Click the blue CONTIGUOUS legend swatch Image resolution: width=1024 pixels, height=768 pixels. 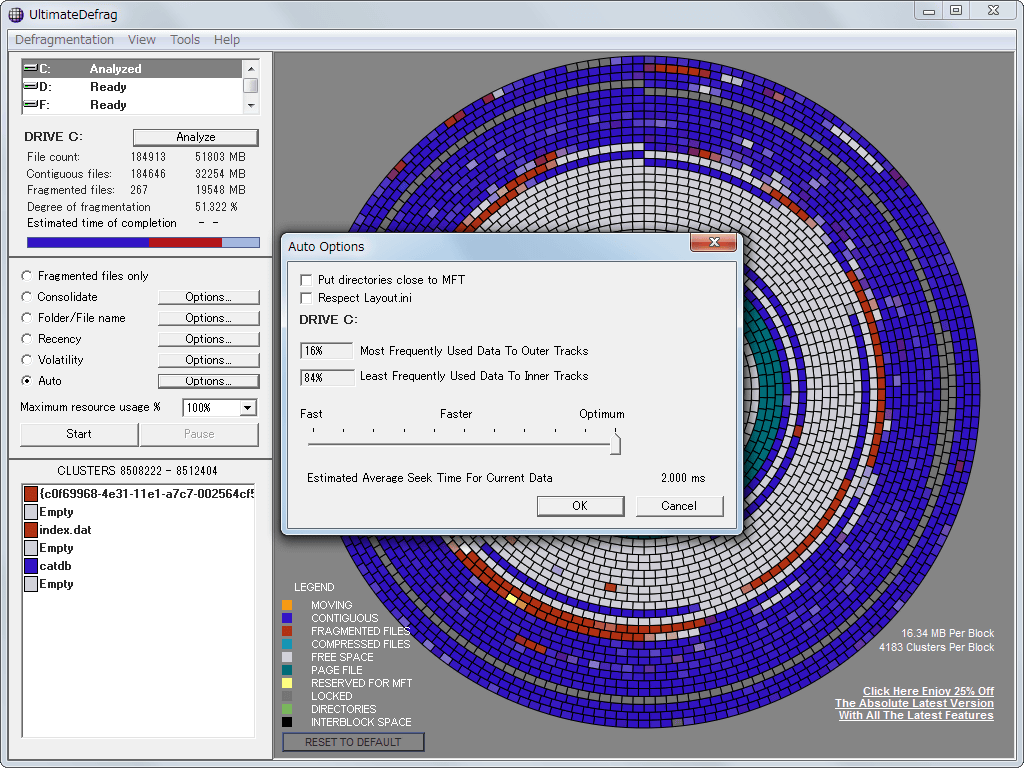pyautogui.click(x=287, y=618)
